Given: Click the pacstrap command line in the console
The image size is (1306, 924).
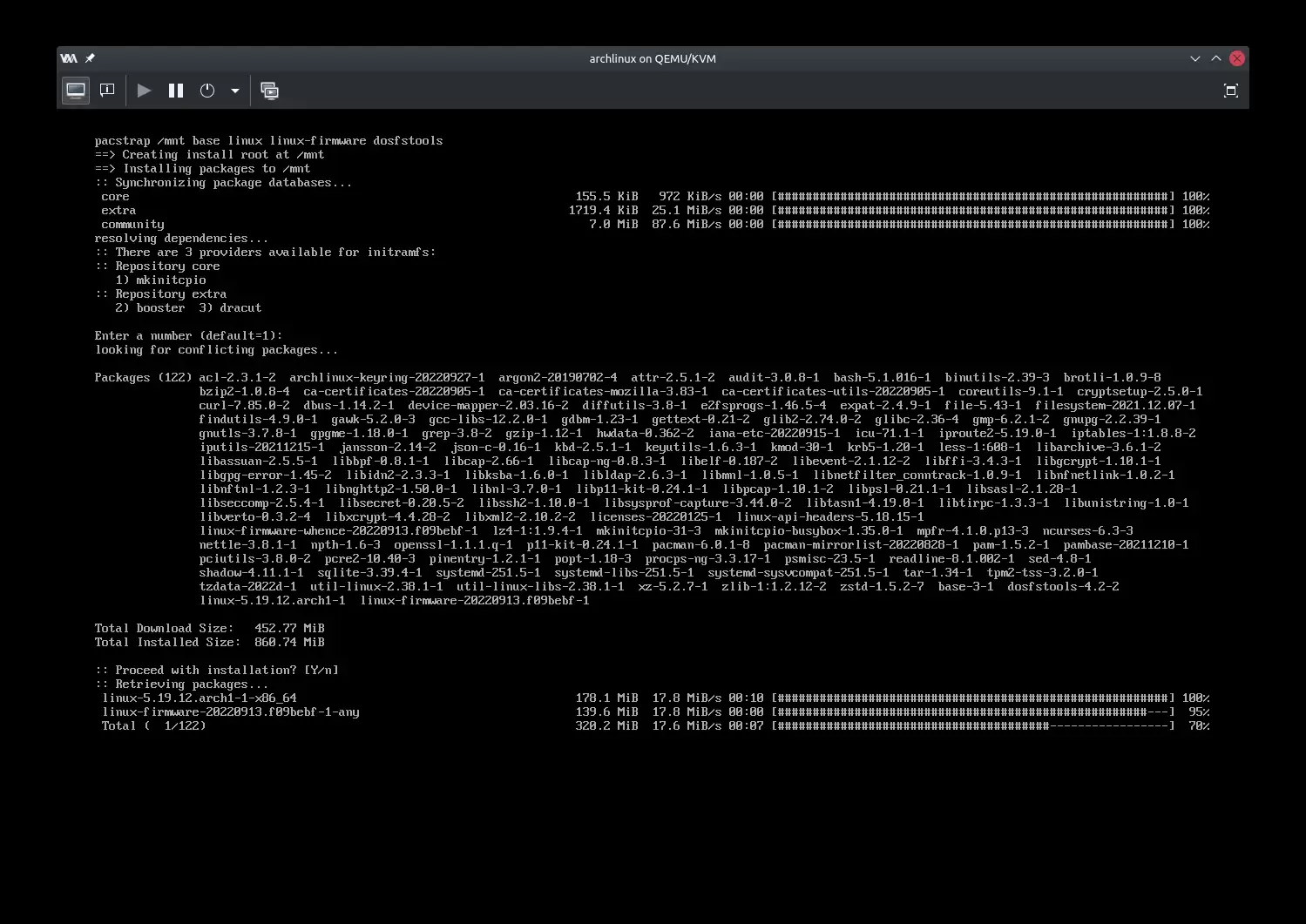Looking at the screenshot, I should 268,141.
